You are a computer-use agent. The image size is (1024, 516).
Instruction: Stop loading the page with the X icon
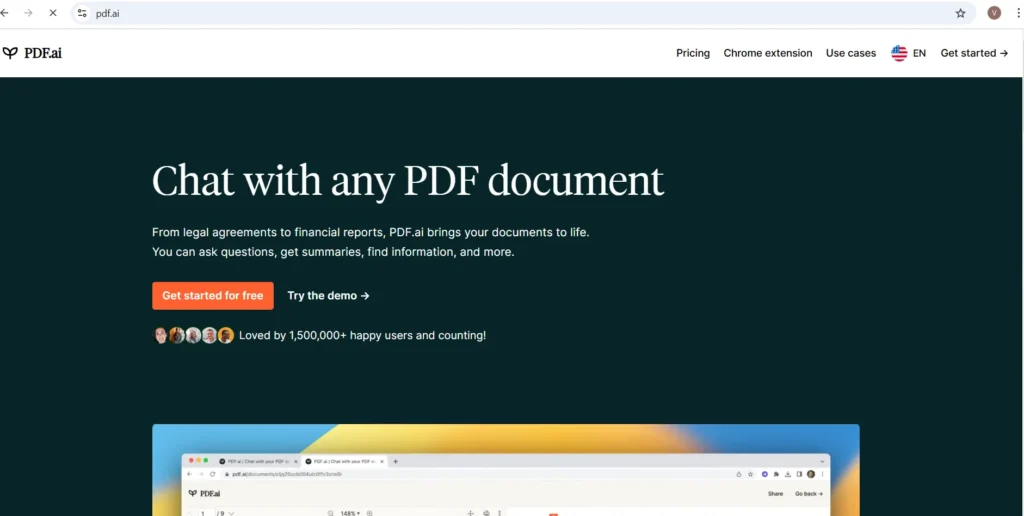coord(53,13)
